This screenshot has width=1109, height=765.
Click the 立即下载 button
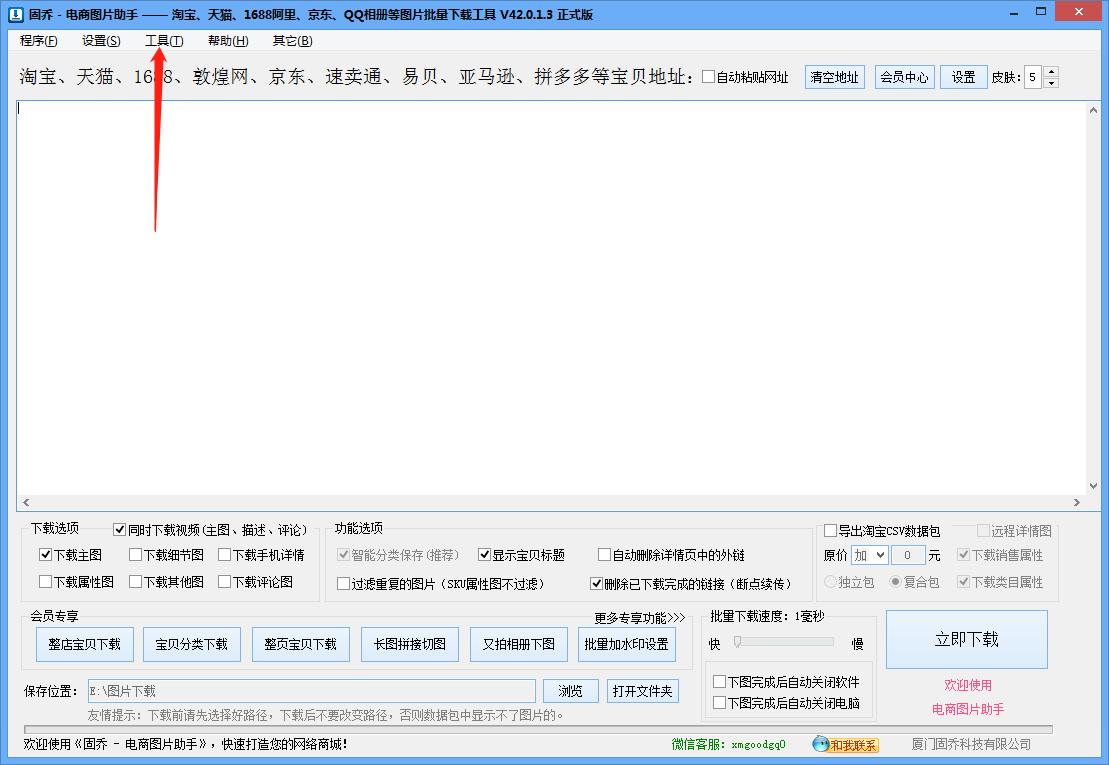click(965, 640)
